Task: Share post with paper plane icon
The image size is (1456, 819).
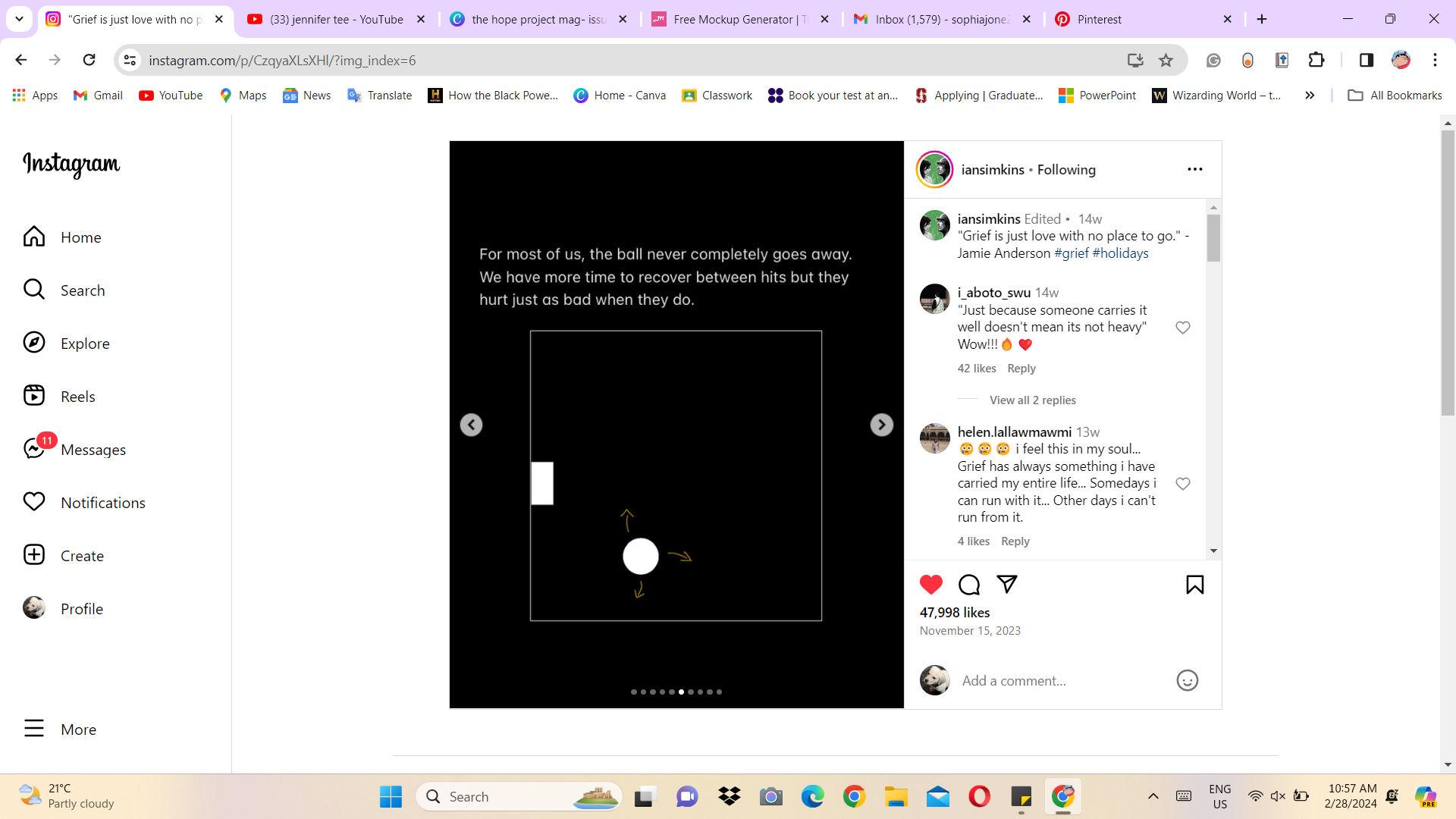Action: click(1006, 584)
